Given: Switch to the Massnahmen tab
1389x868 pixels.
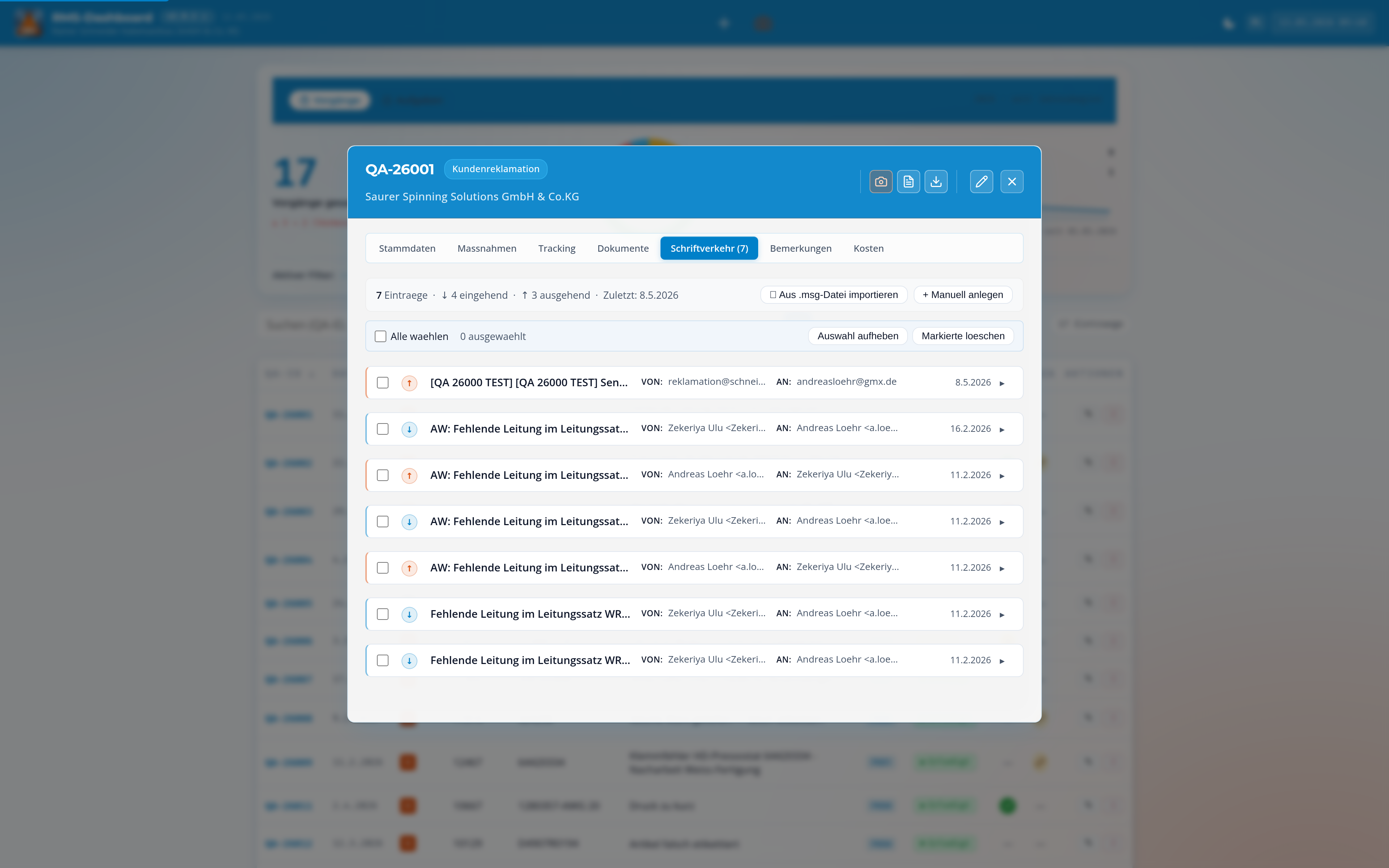Looking at the screenshot, I should click(487, 248).
